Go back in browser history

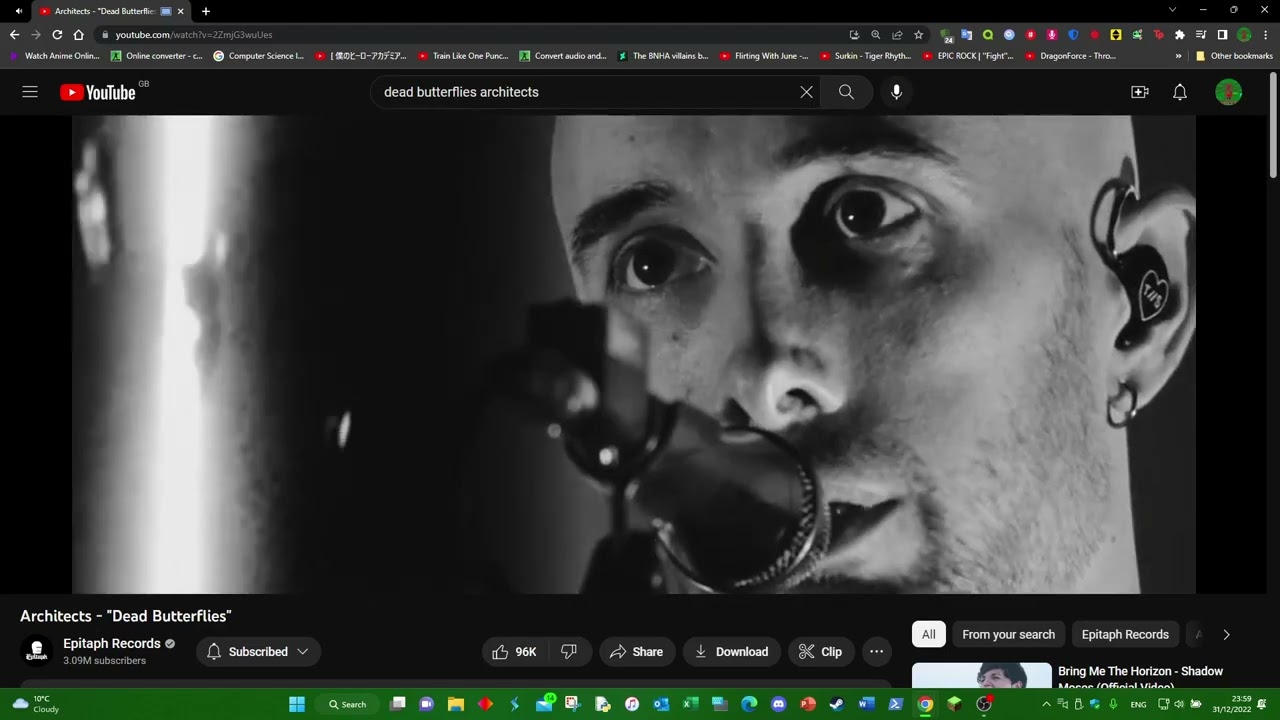(14, 34)
